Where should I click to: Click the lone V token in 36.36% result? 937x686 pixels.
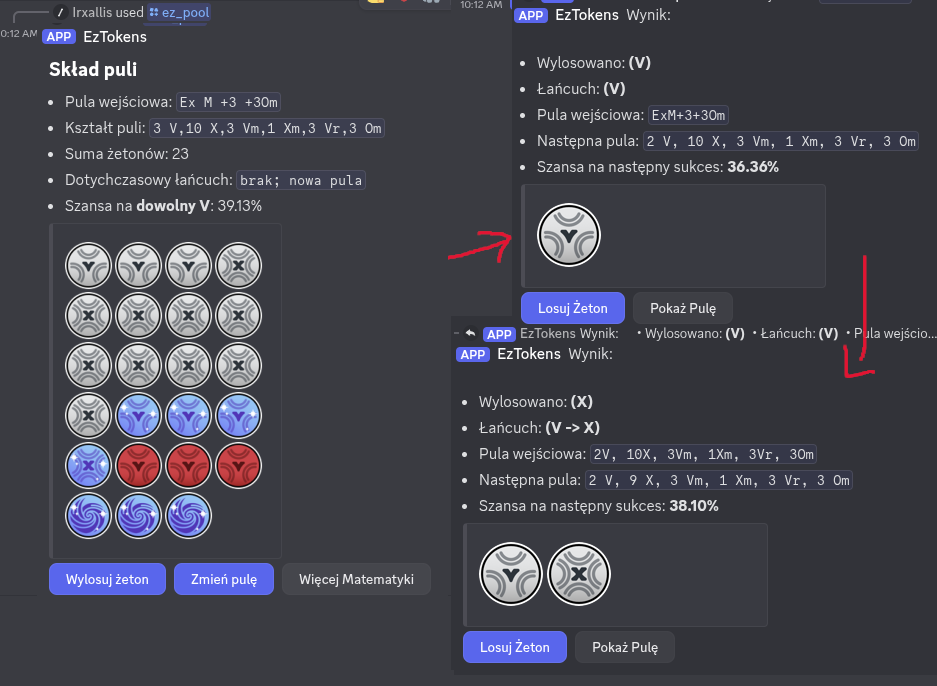pyautogui.click(x=568, y=236)
